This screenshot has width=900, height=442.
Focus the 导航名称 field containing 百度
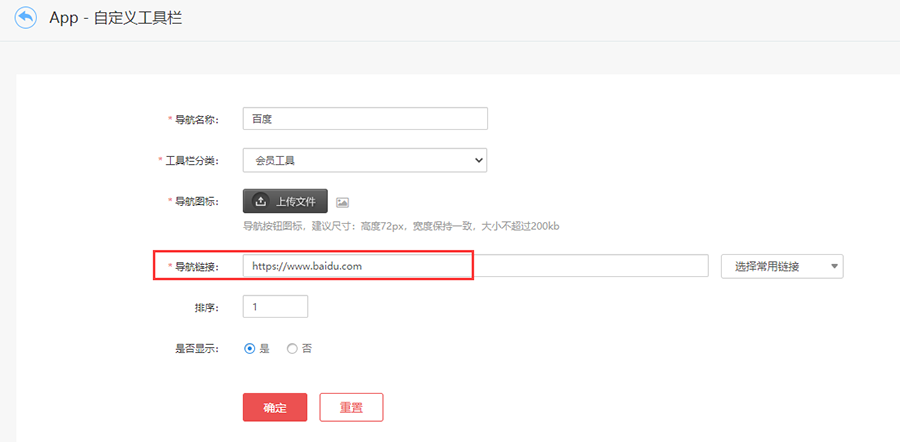coord(365,119)
